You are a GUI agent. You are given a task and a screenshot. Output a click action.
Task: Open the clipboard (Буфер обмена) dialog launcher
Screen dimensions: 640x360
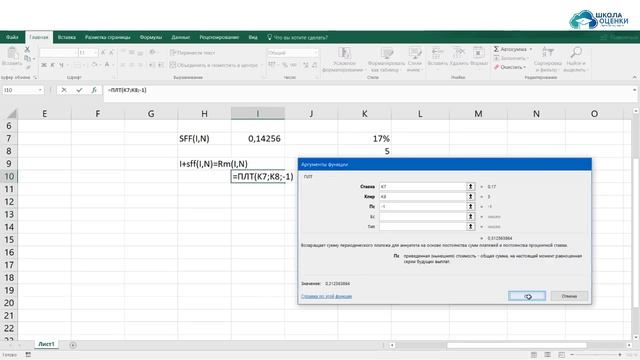pyautogui.click(x=35, y=77)
